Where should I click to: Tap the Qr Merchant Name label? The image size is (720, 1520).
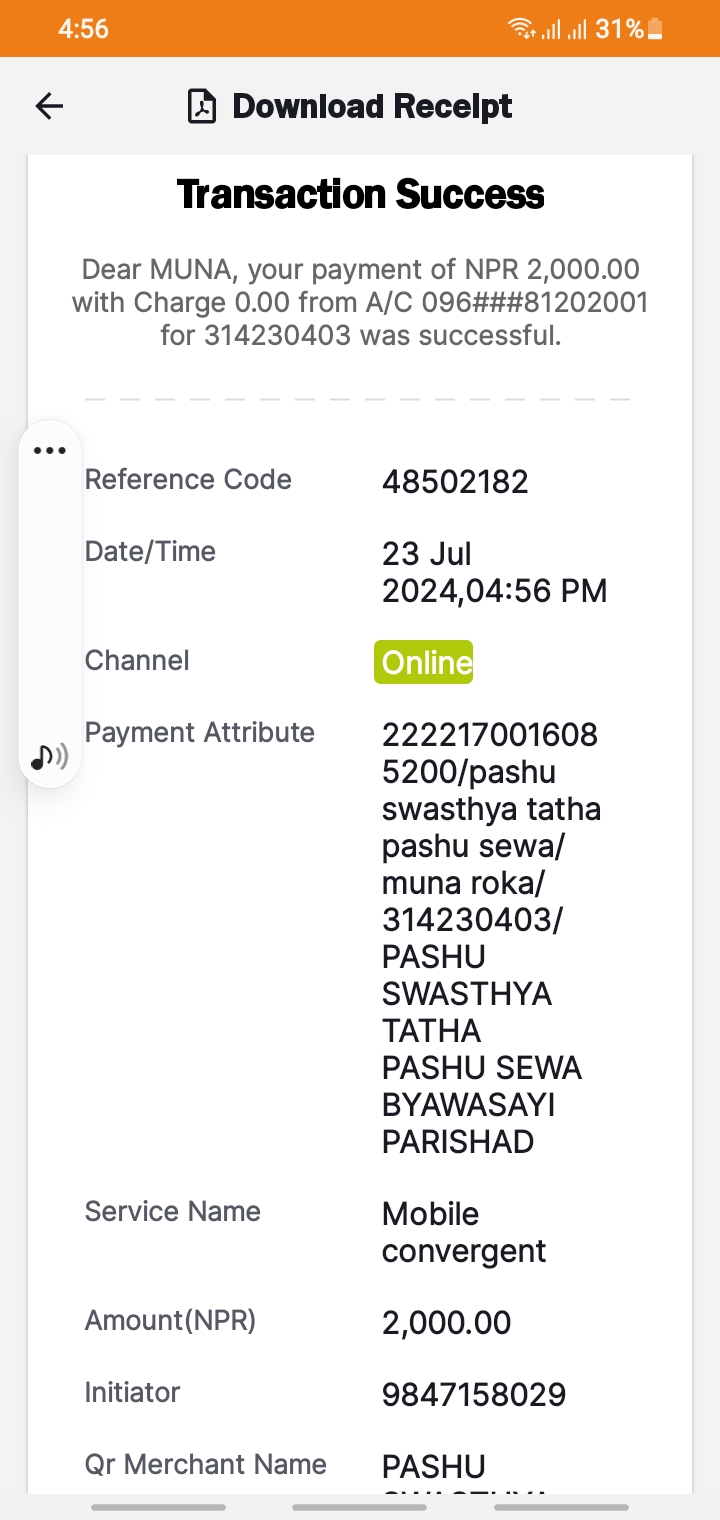click(x=206, y=1464)
